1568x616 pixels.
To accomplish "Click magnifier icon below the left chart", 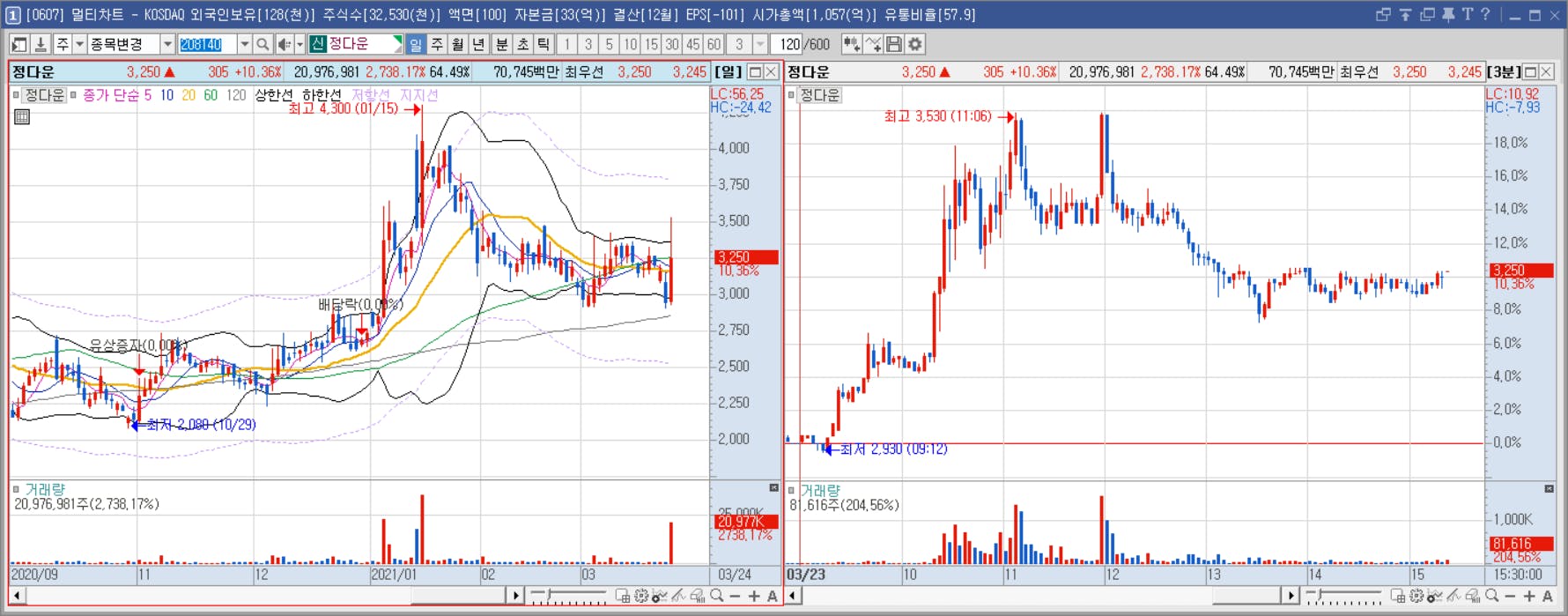I will 717,597.
